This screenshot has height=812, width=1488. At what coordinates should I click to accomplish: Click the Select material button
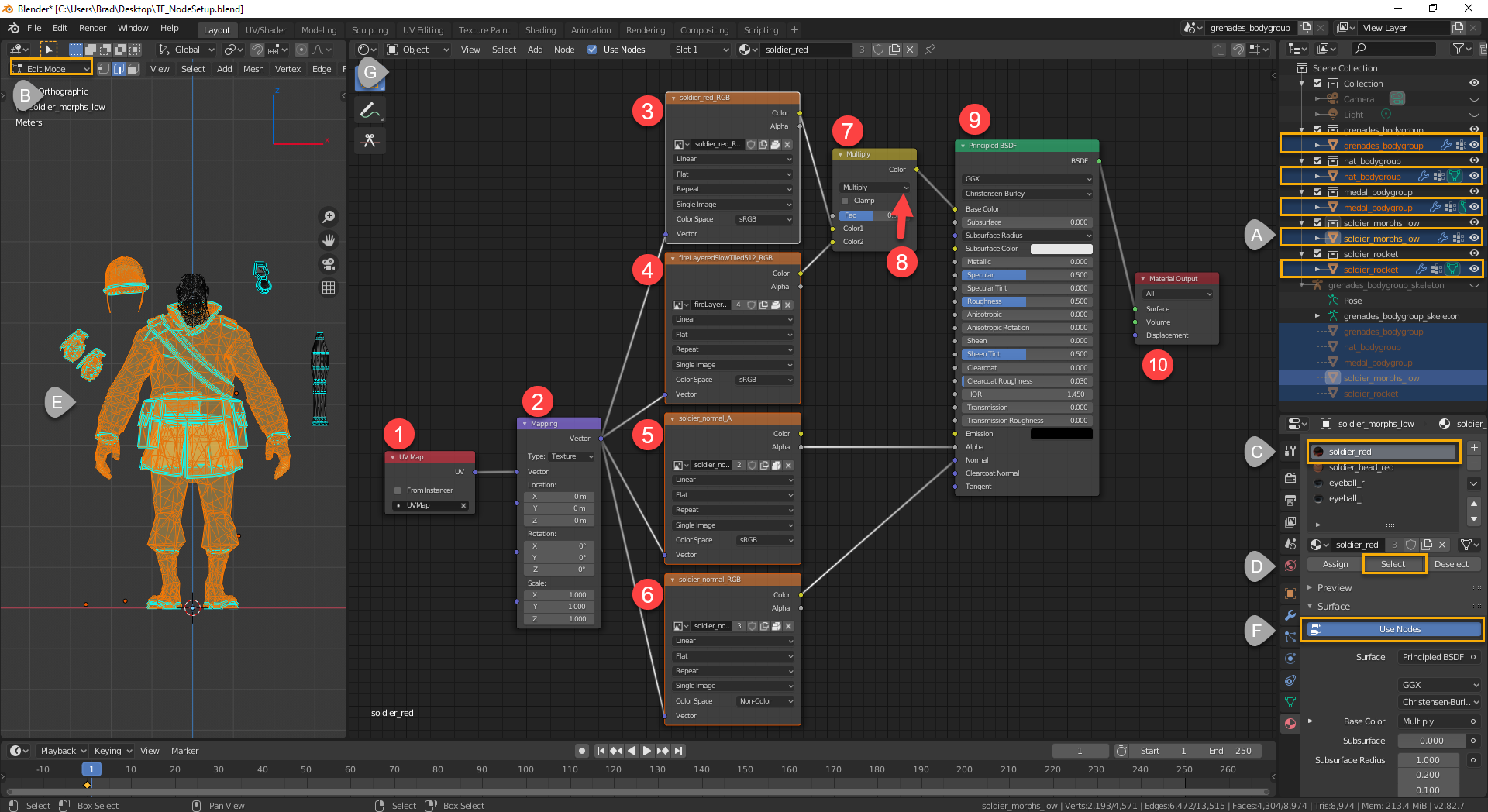pyautogui.click(x=1393, y=564)
